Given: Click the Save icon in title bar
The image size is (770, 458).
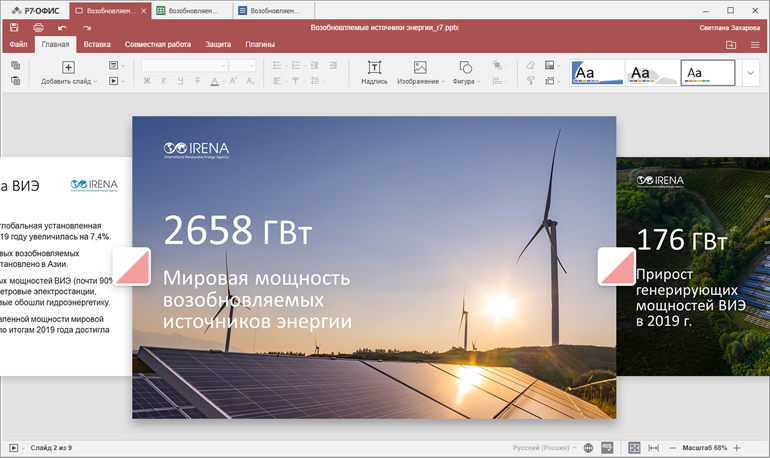Looking at the screenshot, I should pyautogui.click(x=15, y=28).
